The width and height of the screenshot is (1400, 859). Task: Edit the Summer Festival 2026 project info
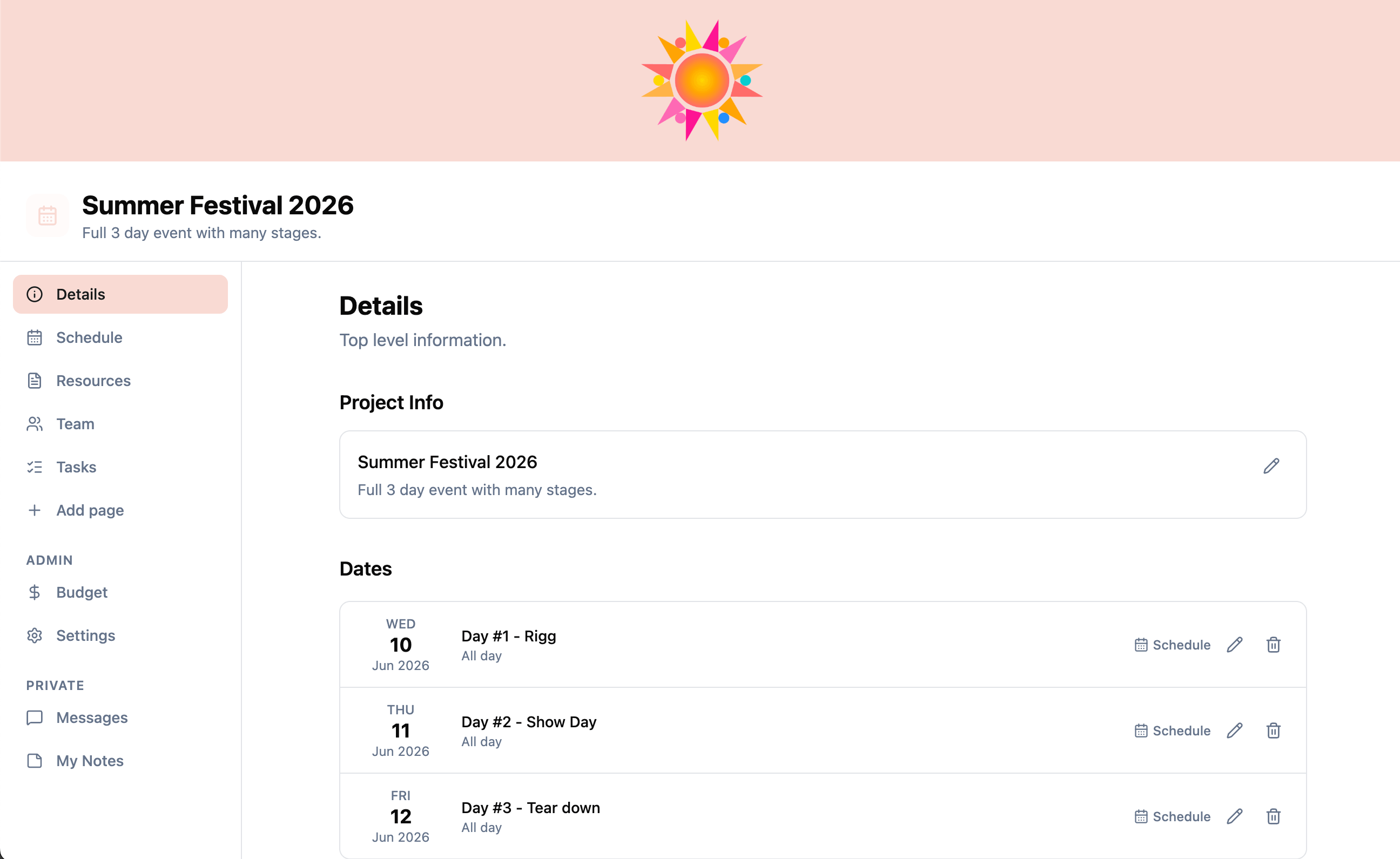click(1271, 465)
